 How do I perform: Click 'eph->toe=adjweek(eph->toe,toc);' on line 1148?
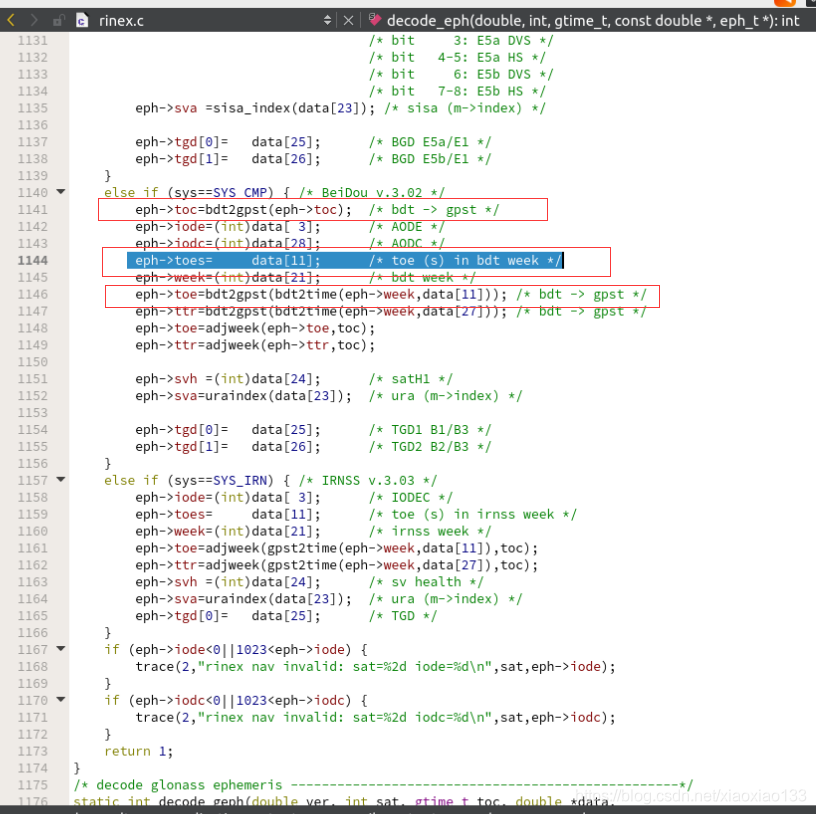pos(255,328)
